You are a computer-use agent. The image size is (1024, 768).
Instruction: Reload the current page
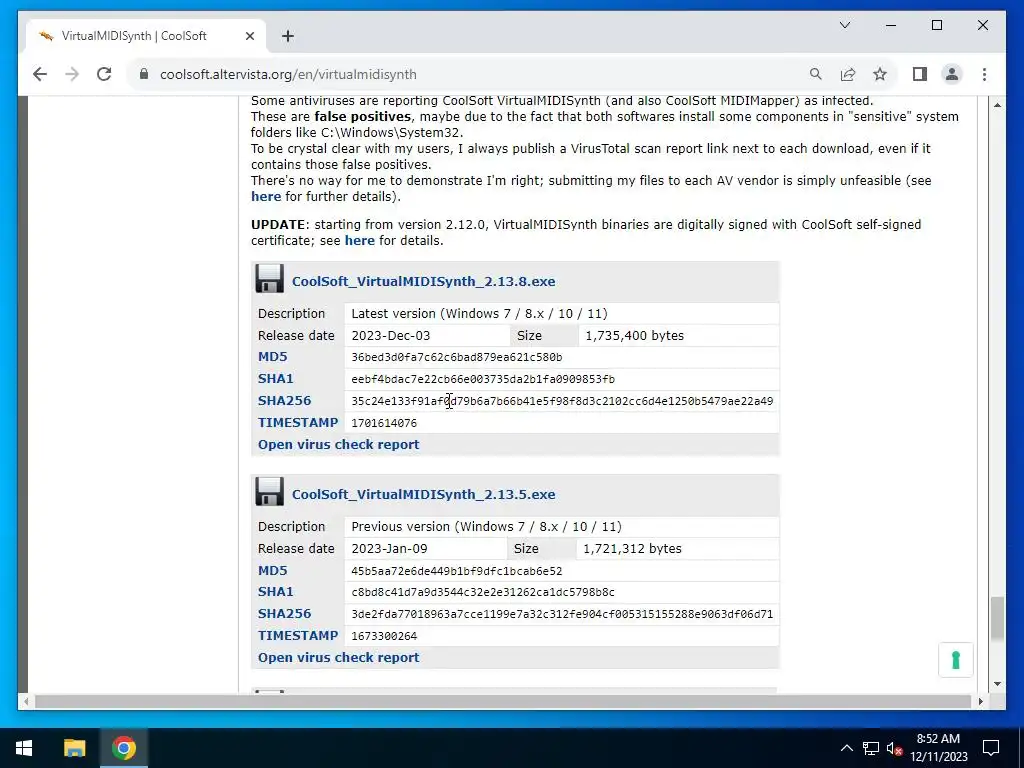[x=104, y=74]
